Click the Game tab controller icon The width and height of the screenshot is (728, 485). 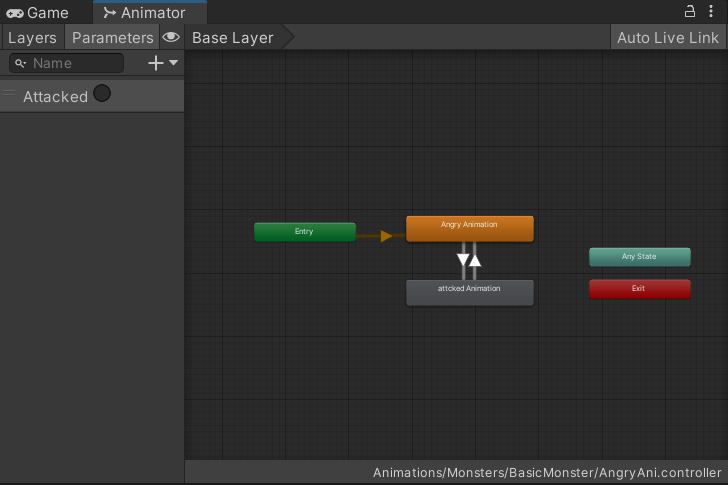click(x=14, y=13)
